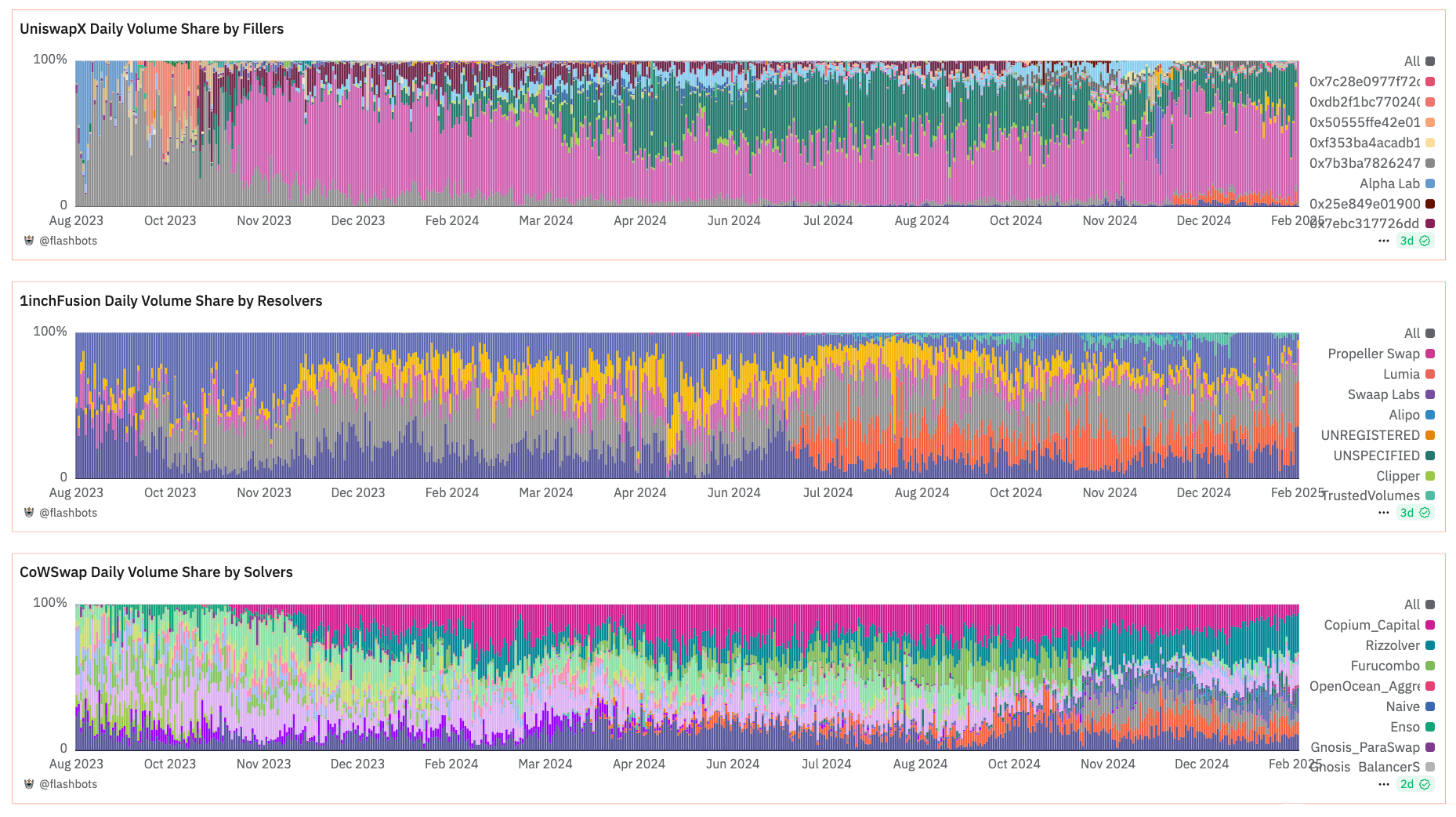
Task: Click the Swaap Labs purple color swatch
Action: 1430,394
